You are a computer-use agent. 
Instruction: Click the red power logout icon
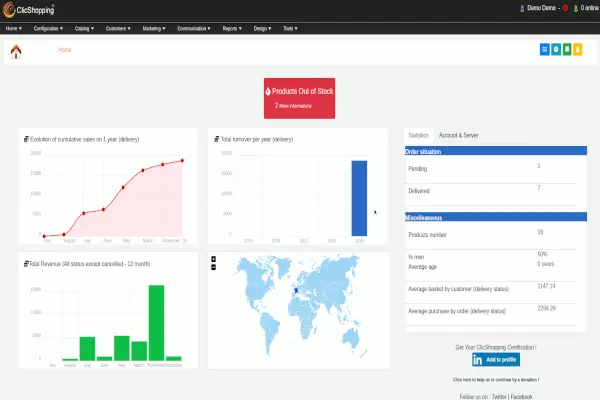(565, 8)
